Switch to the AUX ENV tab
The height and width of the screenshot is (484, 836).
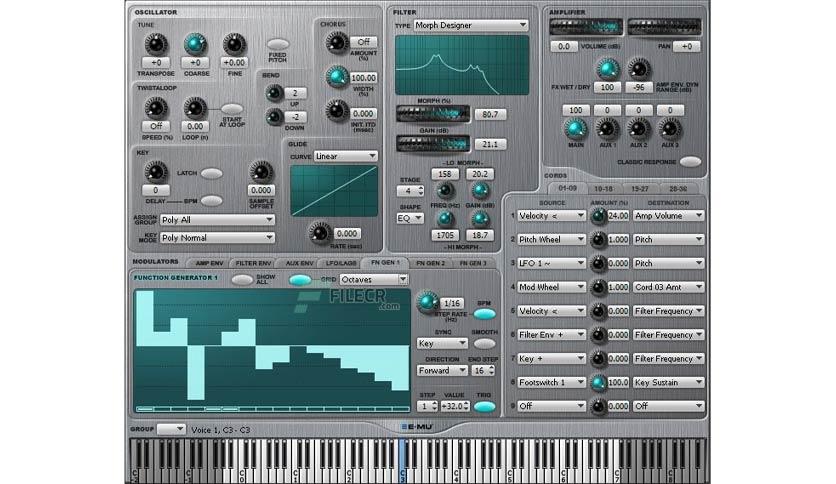[299, 263]
